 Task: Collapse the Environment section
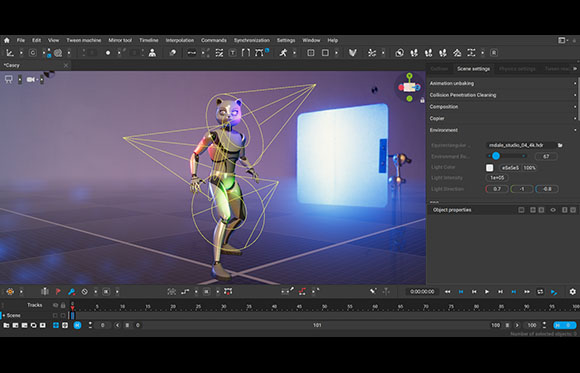pos(502,130)
